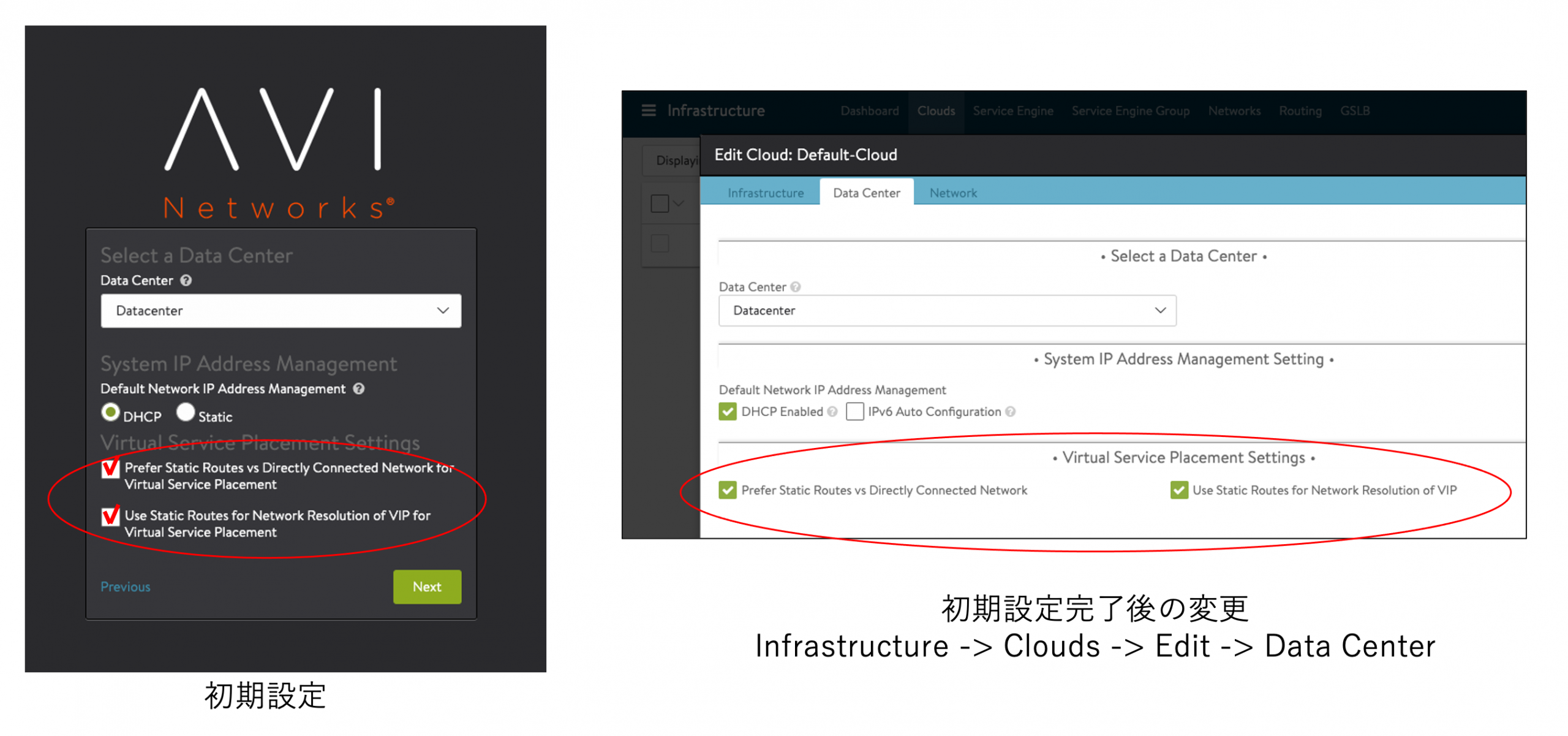Select the Static radio button

[186, 413]
